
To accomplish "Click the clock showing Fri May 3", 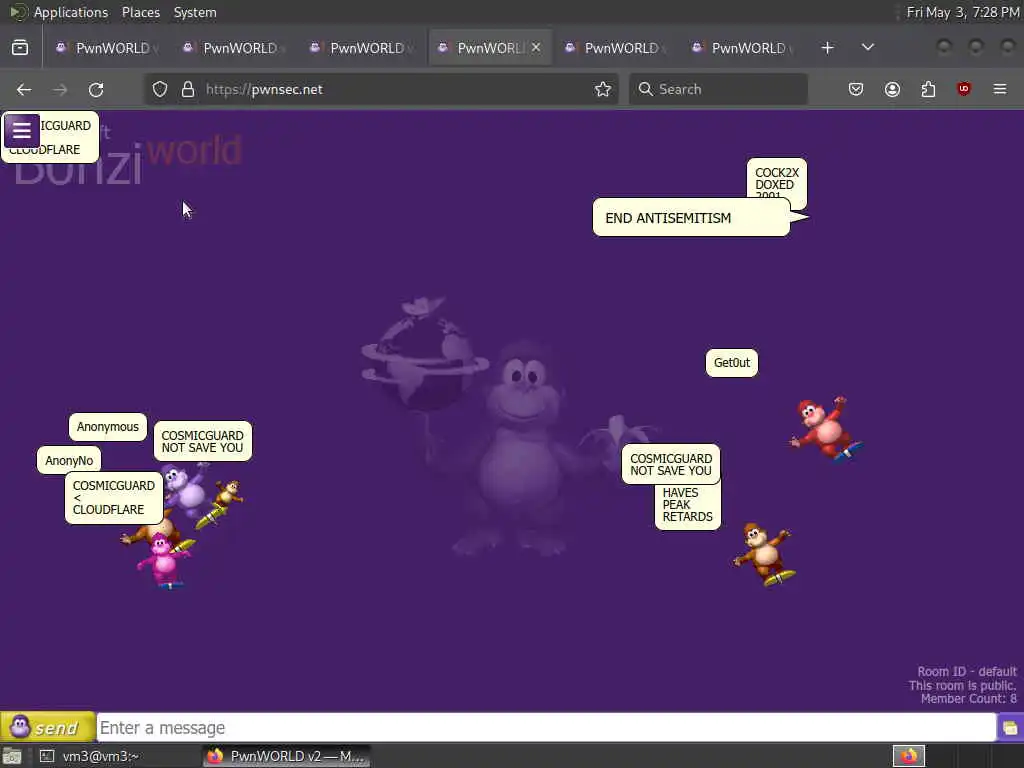I will 963,12.
